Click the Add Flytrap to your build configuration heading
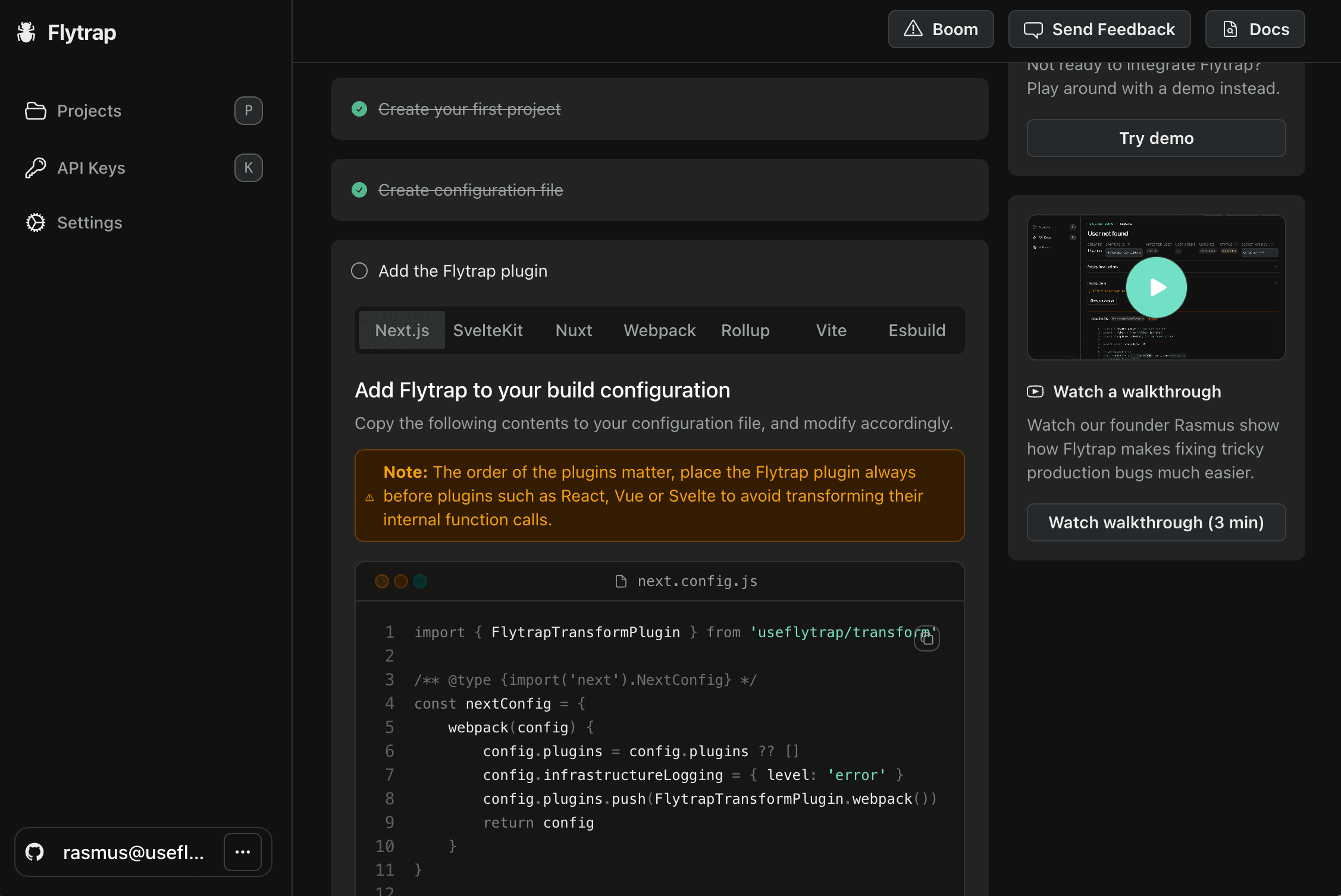 [x=543, y=390]
